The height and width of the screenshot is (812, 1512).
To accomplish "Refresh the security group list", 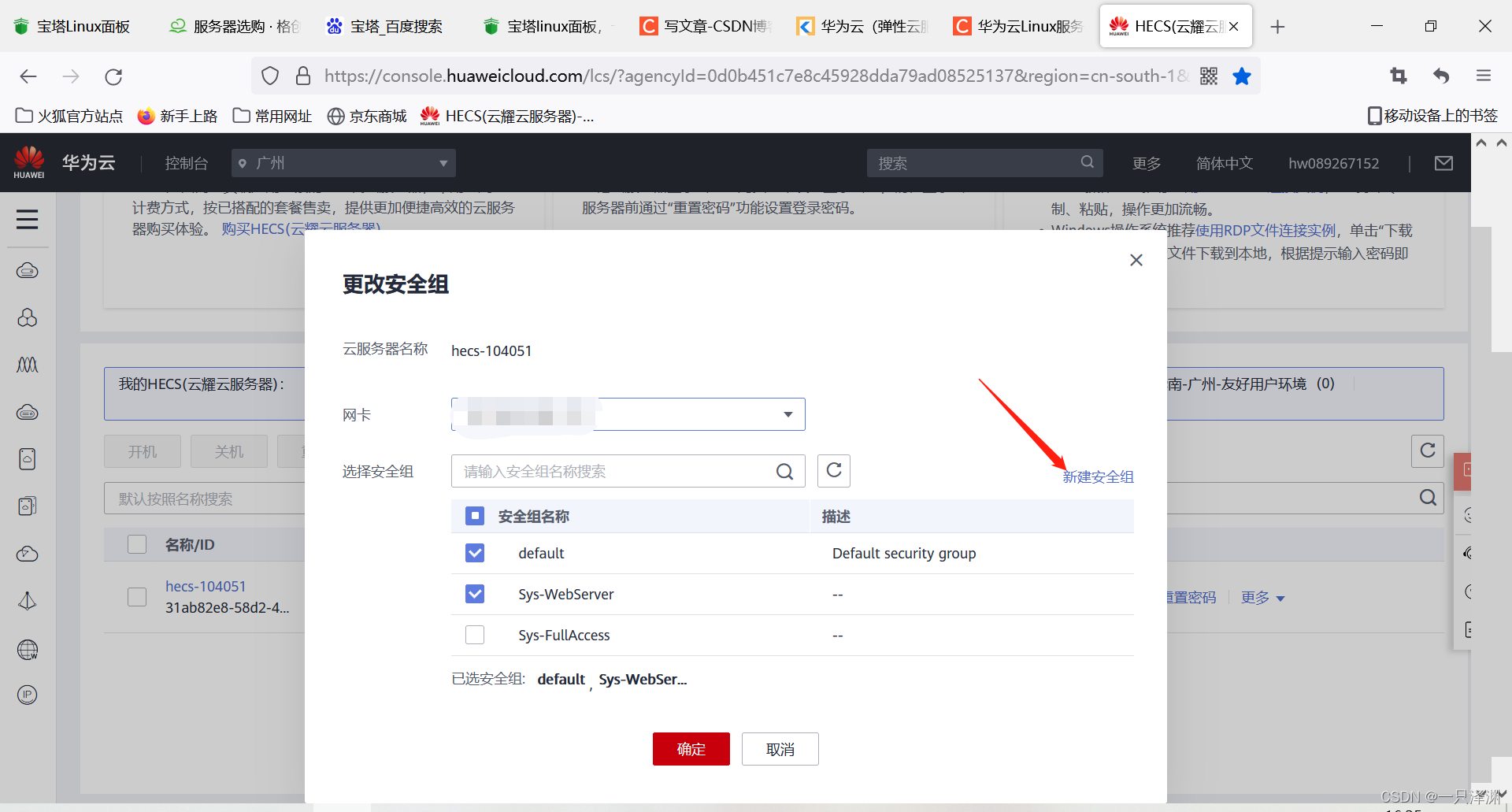I will coord(834,471).
